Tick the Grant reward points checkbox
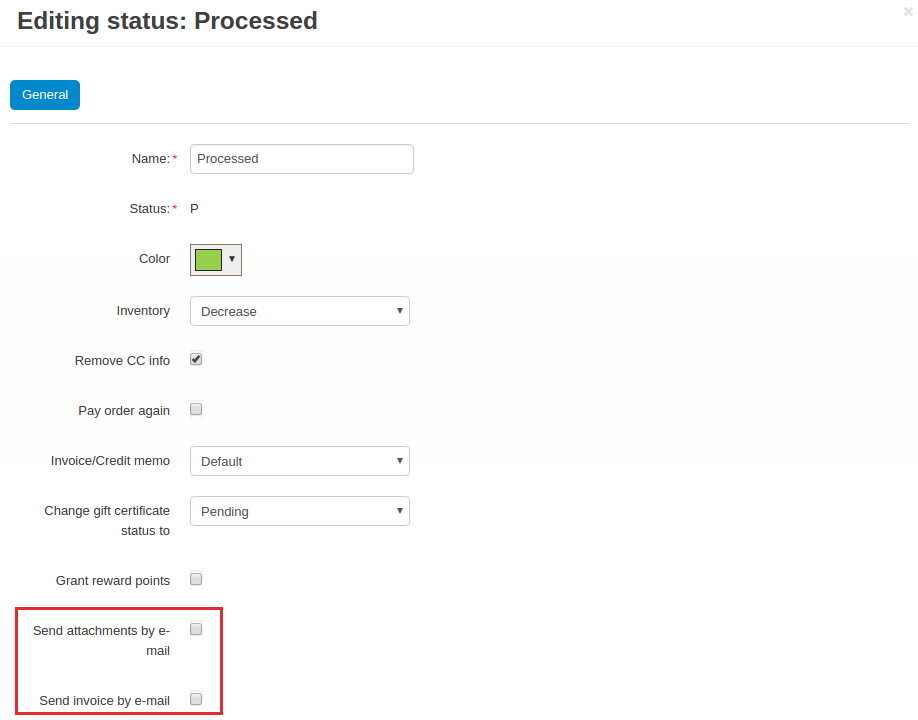This screenshot has height=720, width=918. tap(196, 580)
